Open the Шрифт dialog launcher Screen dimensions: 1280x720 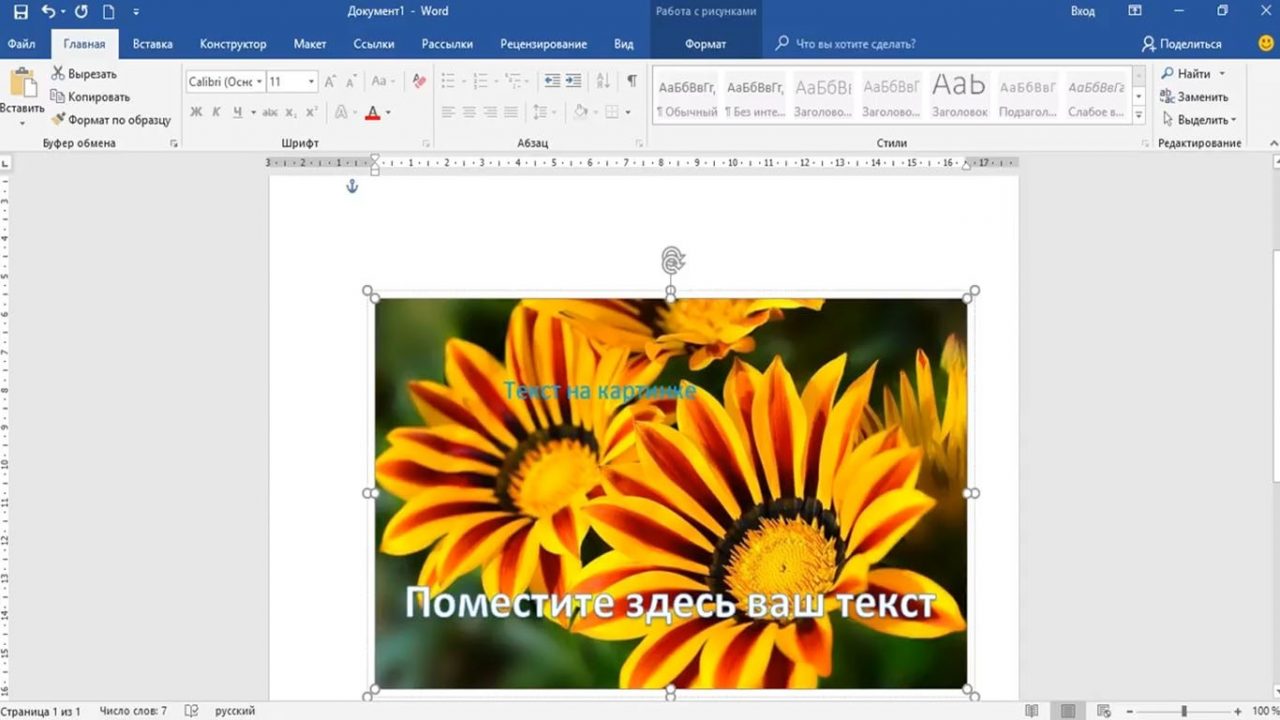[x=427, y=144]
